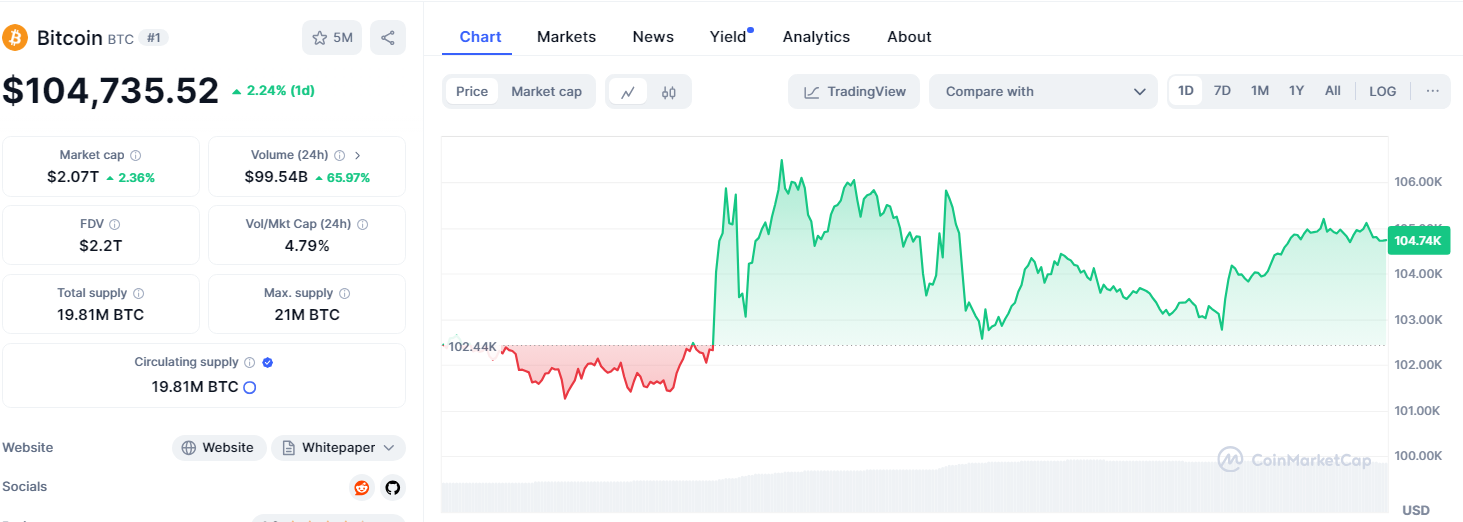The height and width of the screenshot is (522, 1463).
Task: Select the Market cap chart toggle
Action: pyautogui.click(x=546, y=91)
